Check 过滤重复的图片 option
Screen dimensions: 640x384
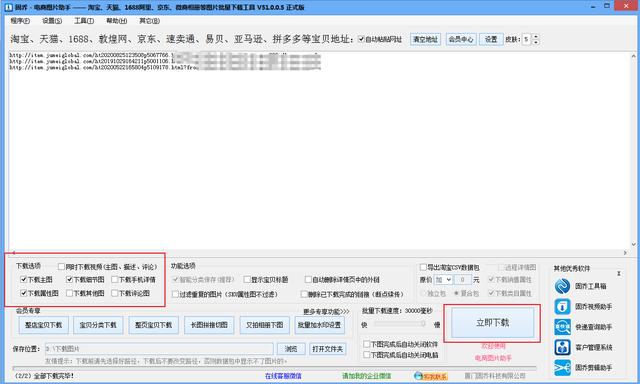175,294
